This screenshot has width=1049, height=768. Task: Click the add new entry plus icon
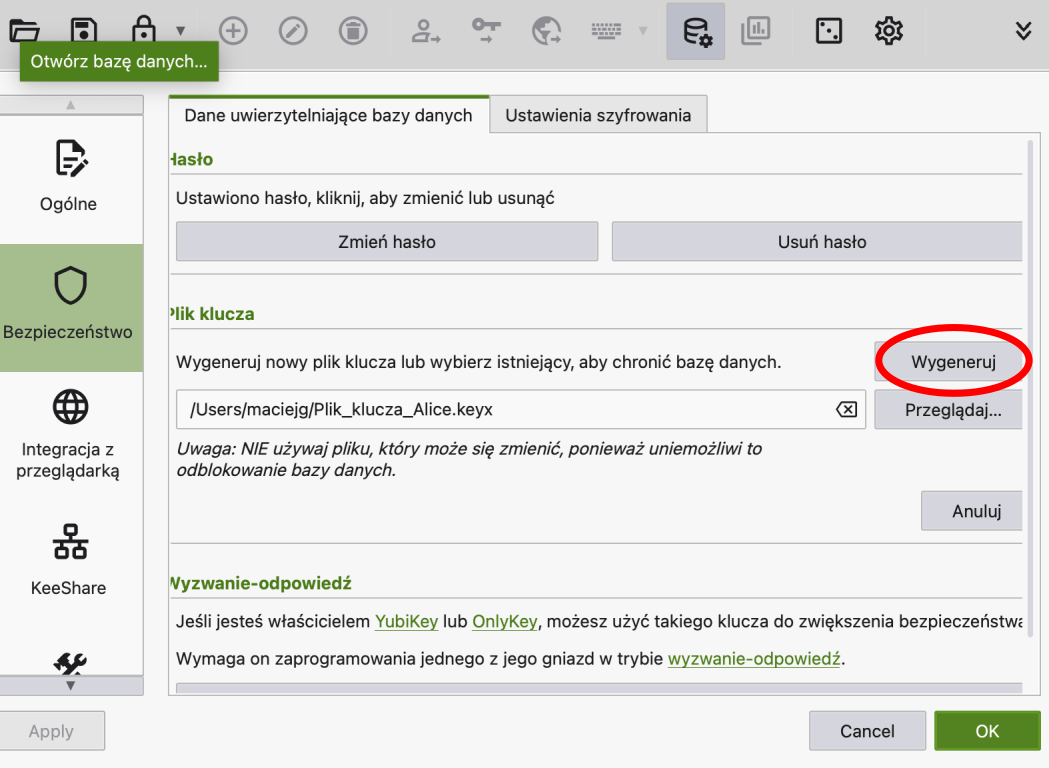pyautogui.click(x=233, y=31)
